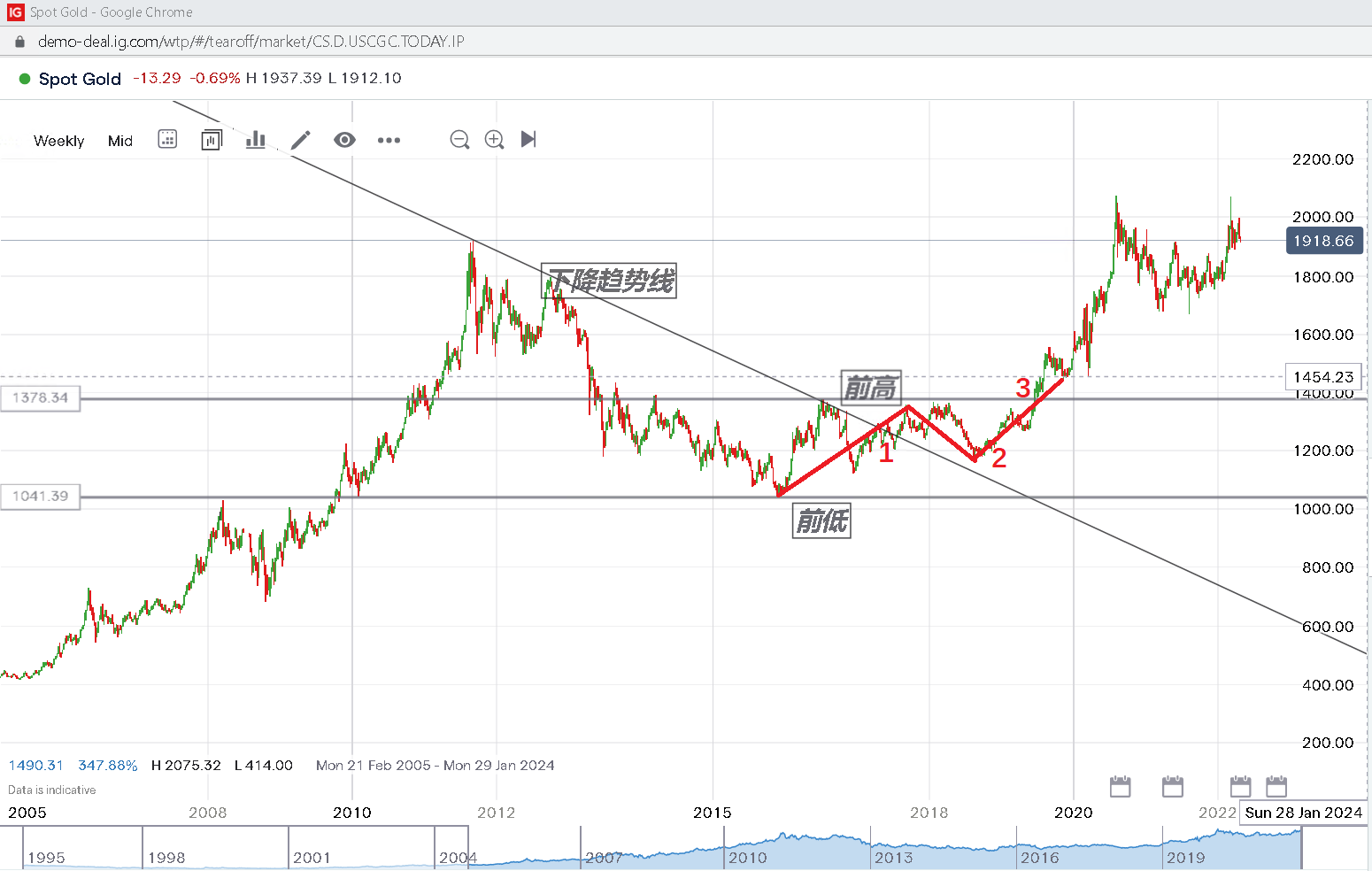
Task: Click the IG favicon in title bar
Action: 15,12
